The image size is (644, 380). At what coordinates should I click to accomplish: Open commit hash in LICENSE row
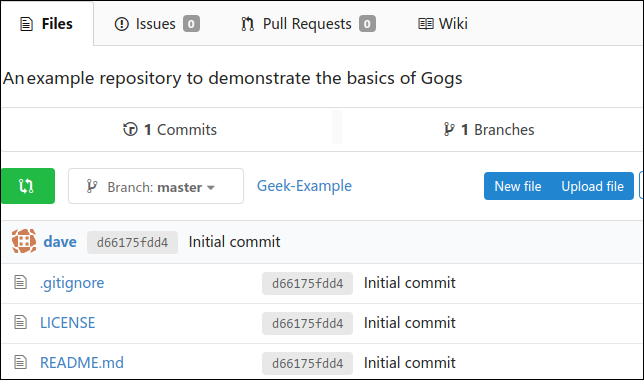[307, 323]
